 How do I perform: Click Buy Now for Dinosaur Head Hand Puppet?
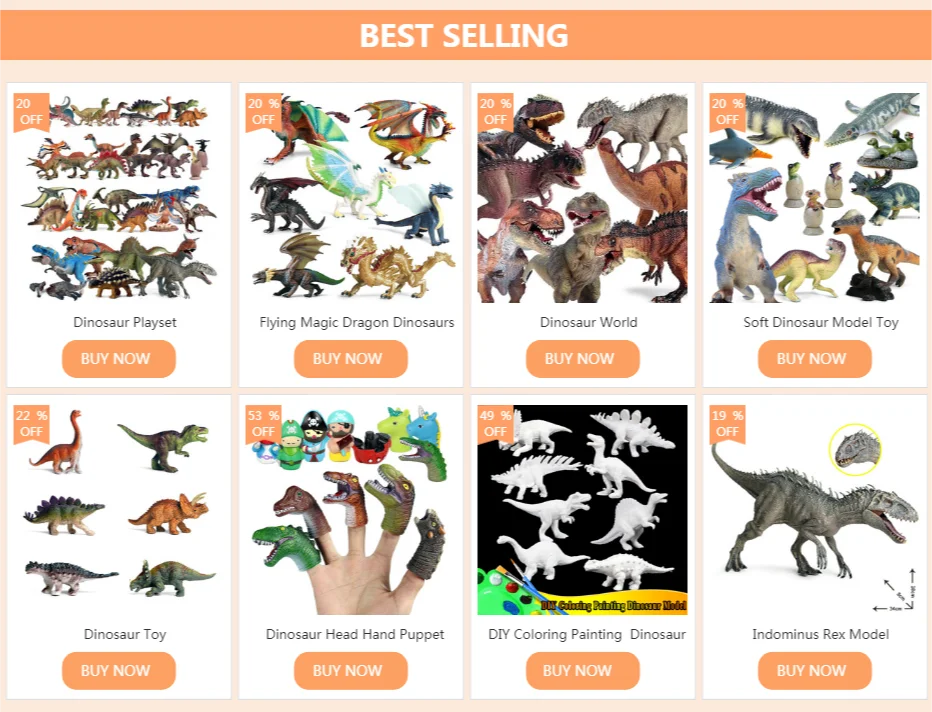[x=351, y=670]
